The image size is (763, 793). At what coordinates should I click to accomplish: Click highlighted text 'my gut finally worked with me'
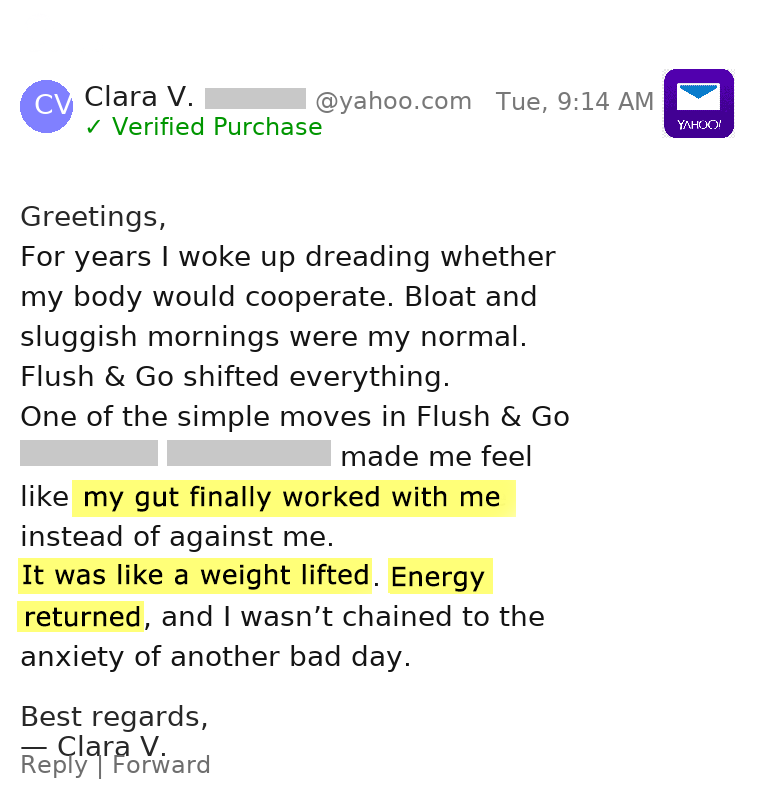292,498
